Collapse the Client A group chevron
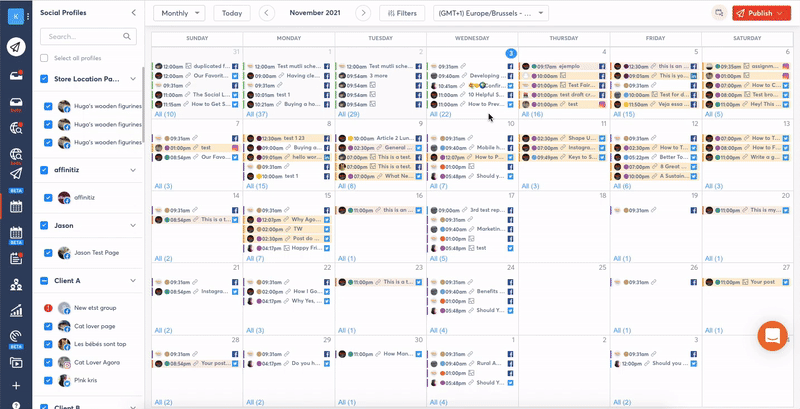 [133, 280]
